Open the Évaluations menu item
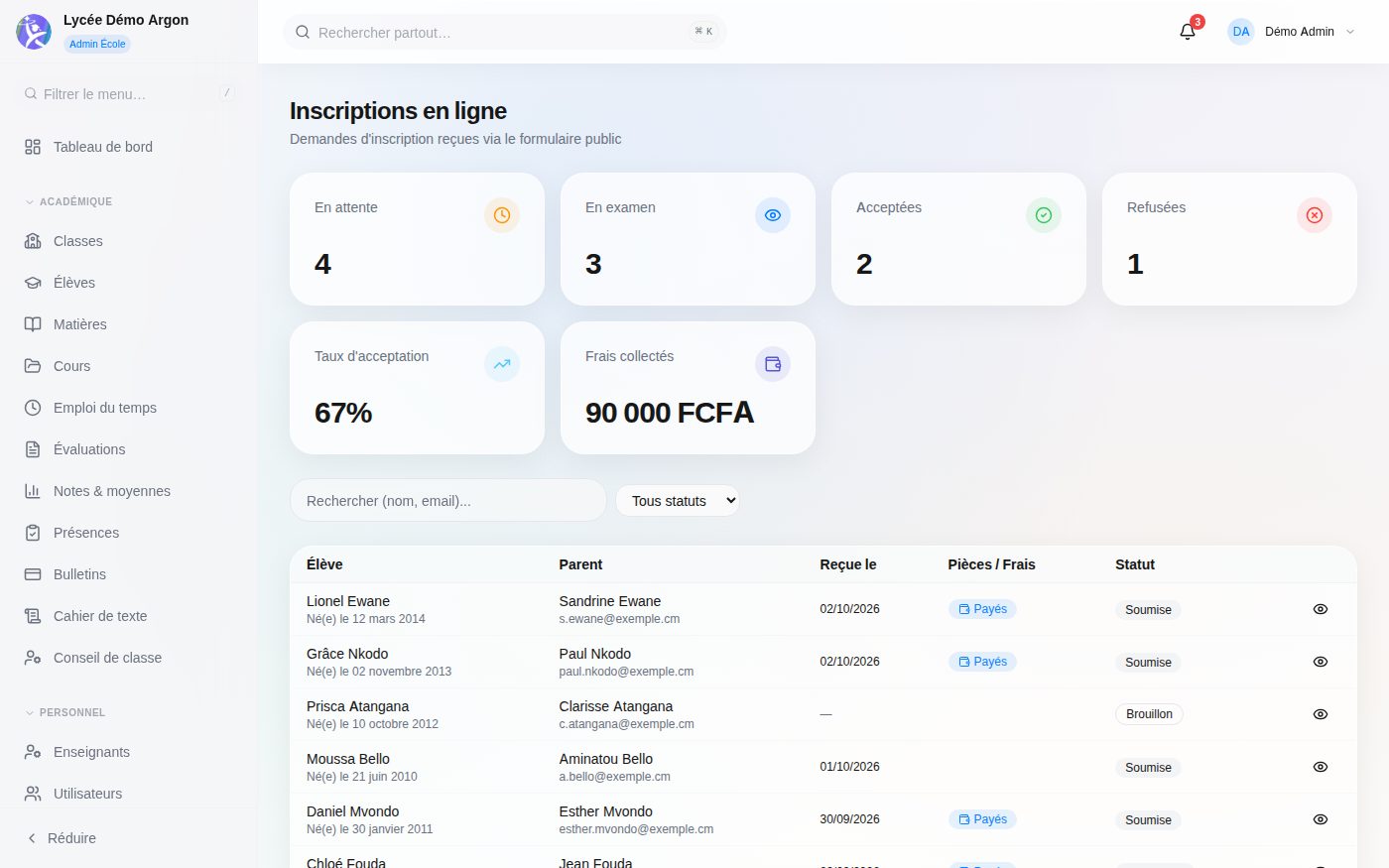 [129, 449]
